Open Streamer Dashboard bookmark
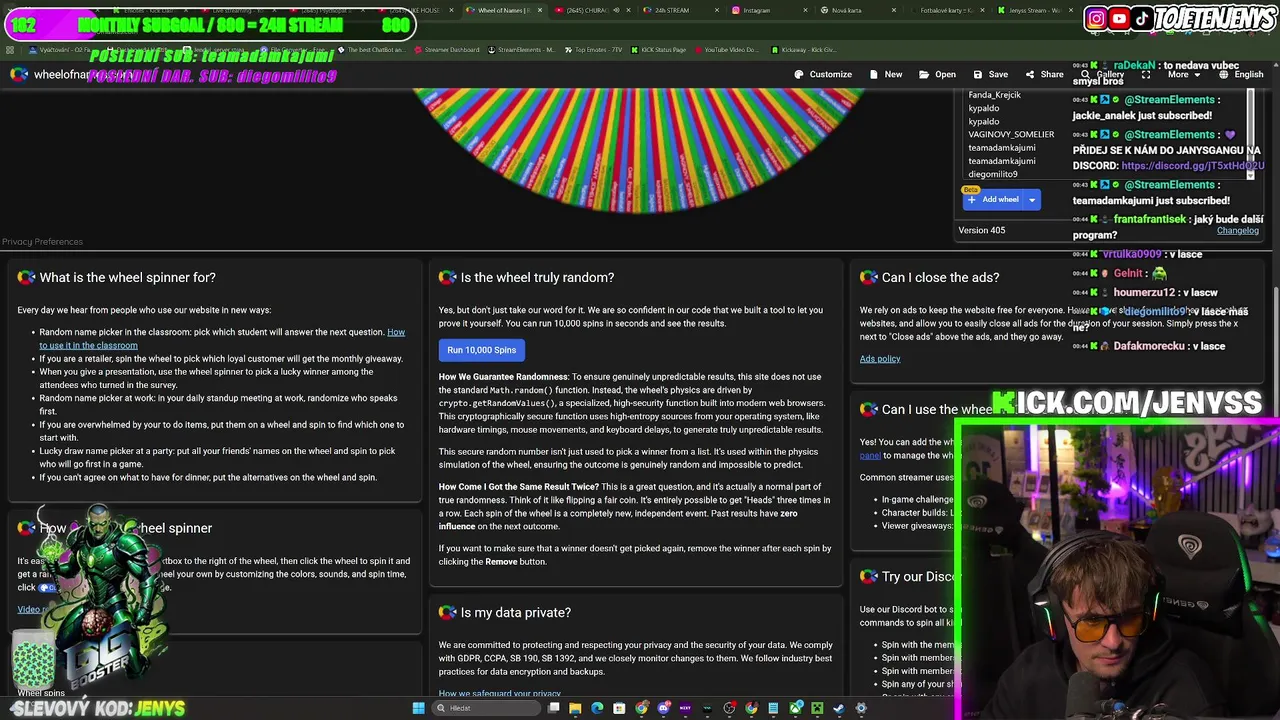Viewport: 1280px width, 720px height. point(446,49)
